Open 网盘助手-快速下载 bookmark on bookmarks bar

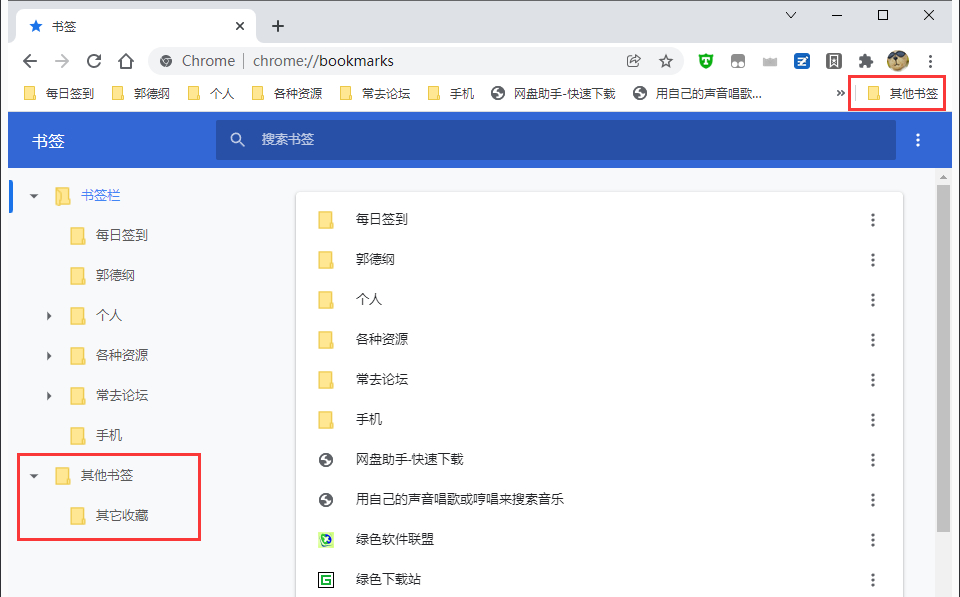click(x=553, y=93)
